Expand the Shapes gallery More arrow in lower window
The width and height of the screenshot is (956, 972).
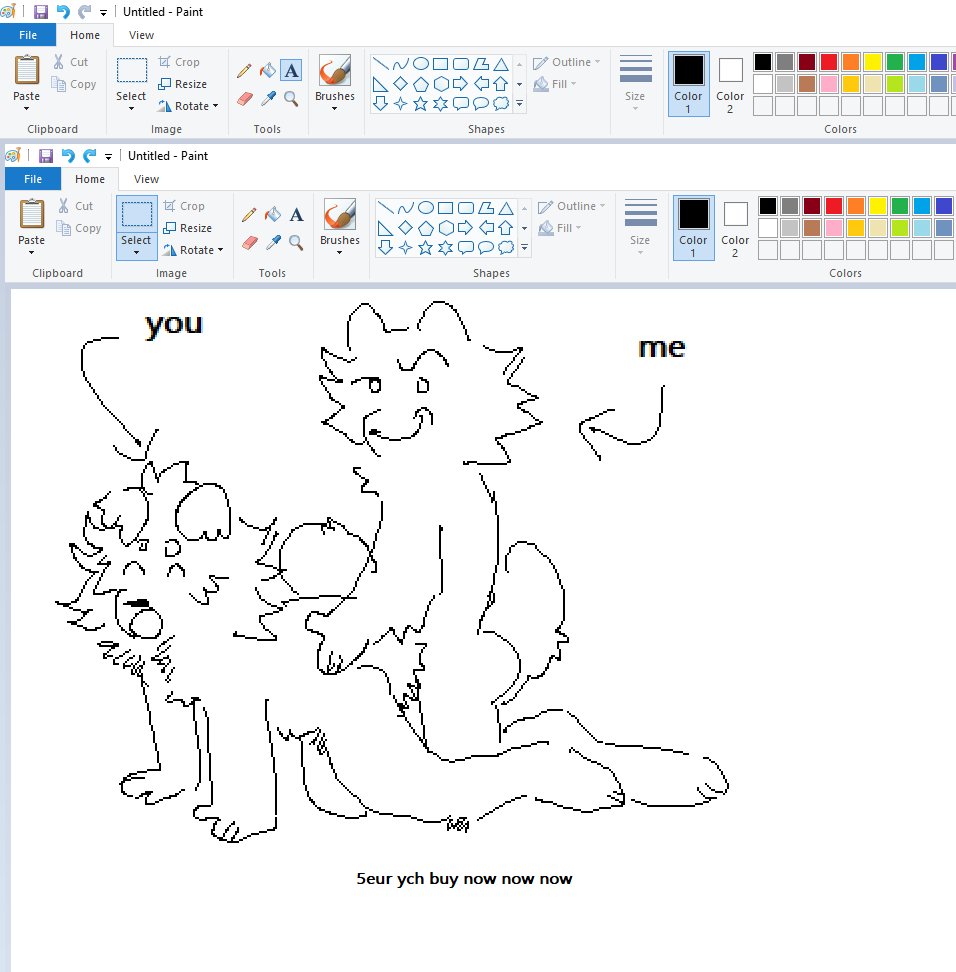point(524,248)
